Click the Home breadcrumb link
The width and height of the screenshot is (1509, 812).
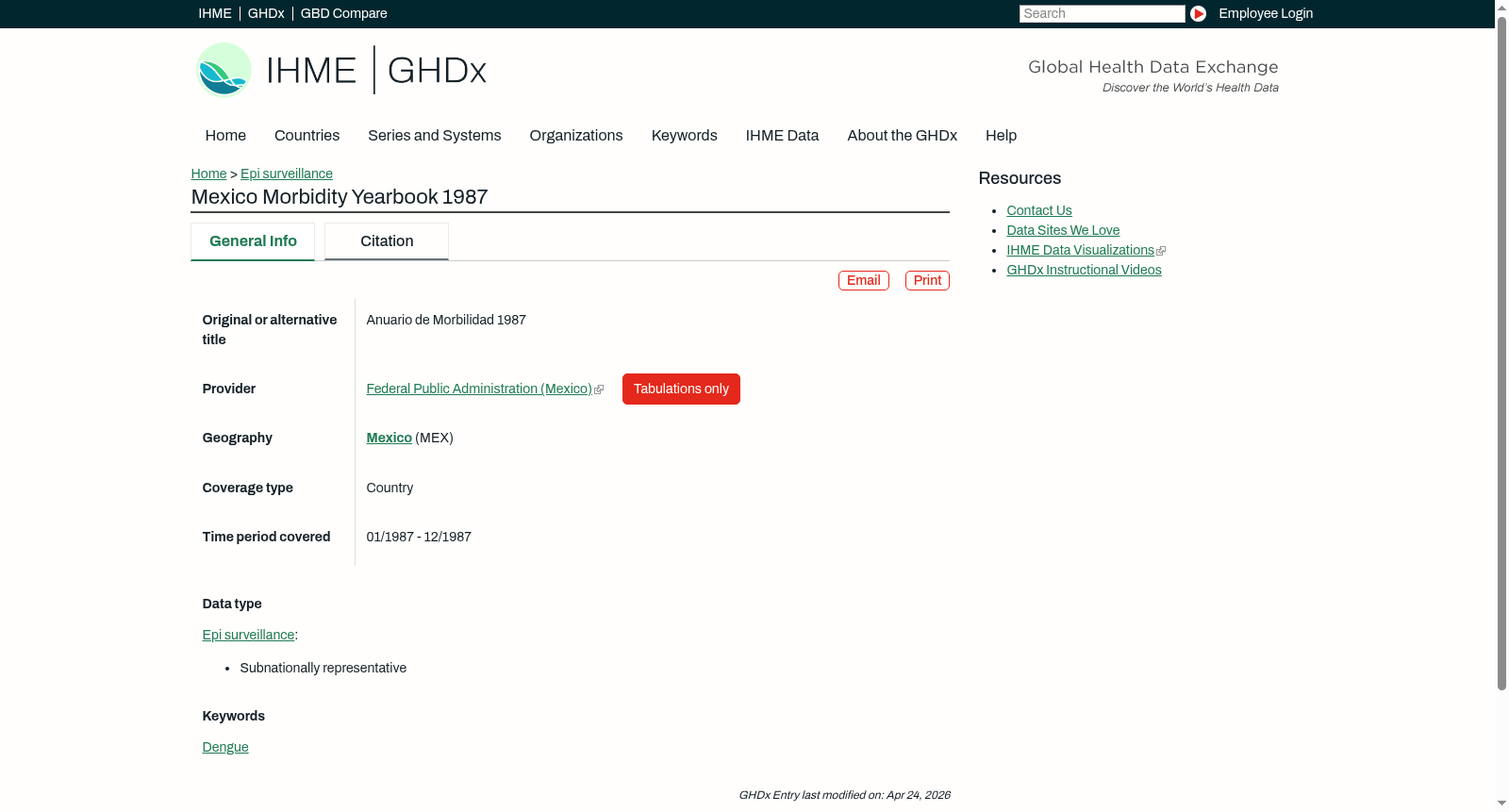(x=208, y=174)
